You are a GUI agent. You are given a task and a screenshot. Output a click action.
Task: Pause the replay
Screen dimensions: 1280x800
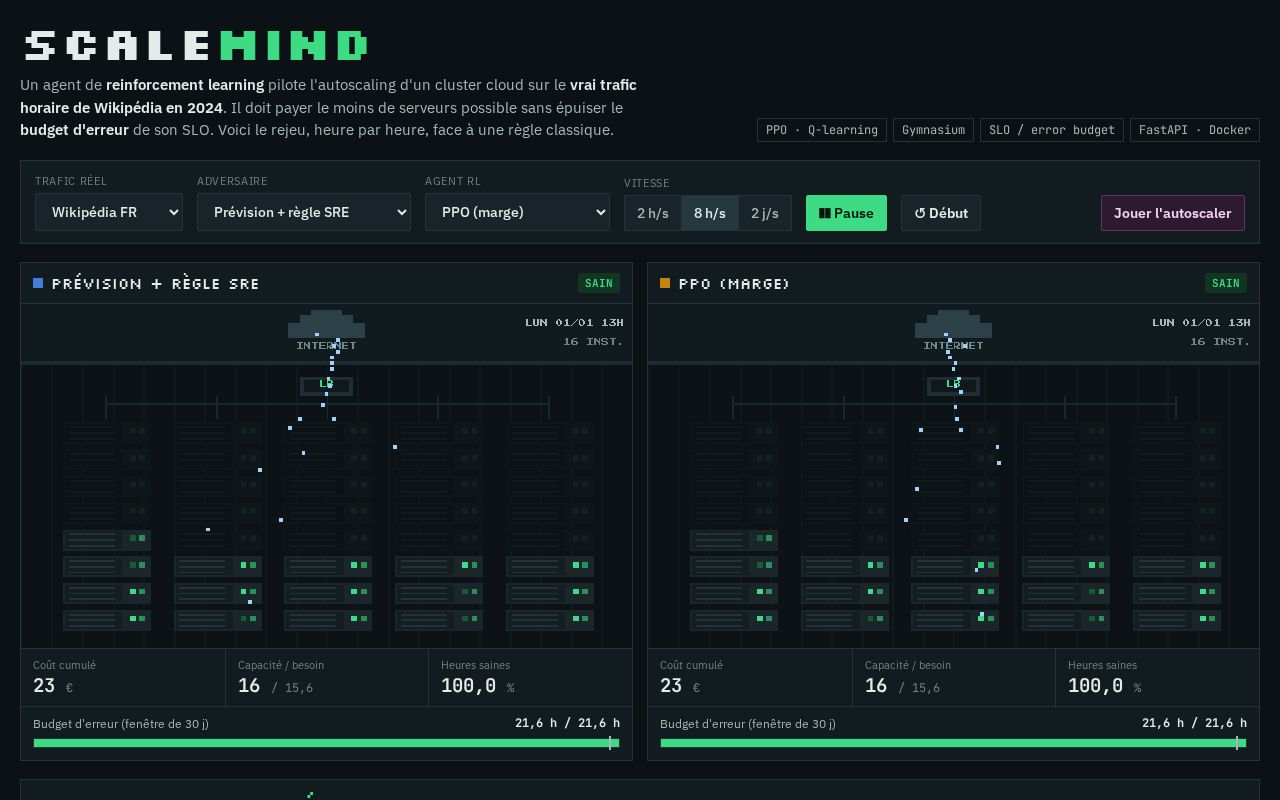pos(846,213)
